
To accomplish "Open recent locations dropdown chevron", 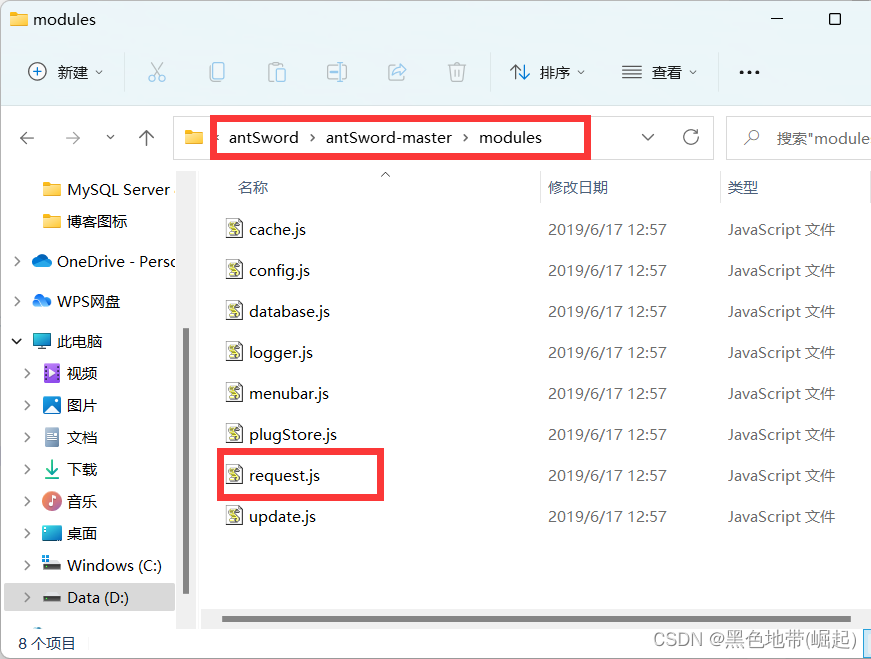I will [111, 137].
